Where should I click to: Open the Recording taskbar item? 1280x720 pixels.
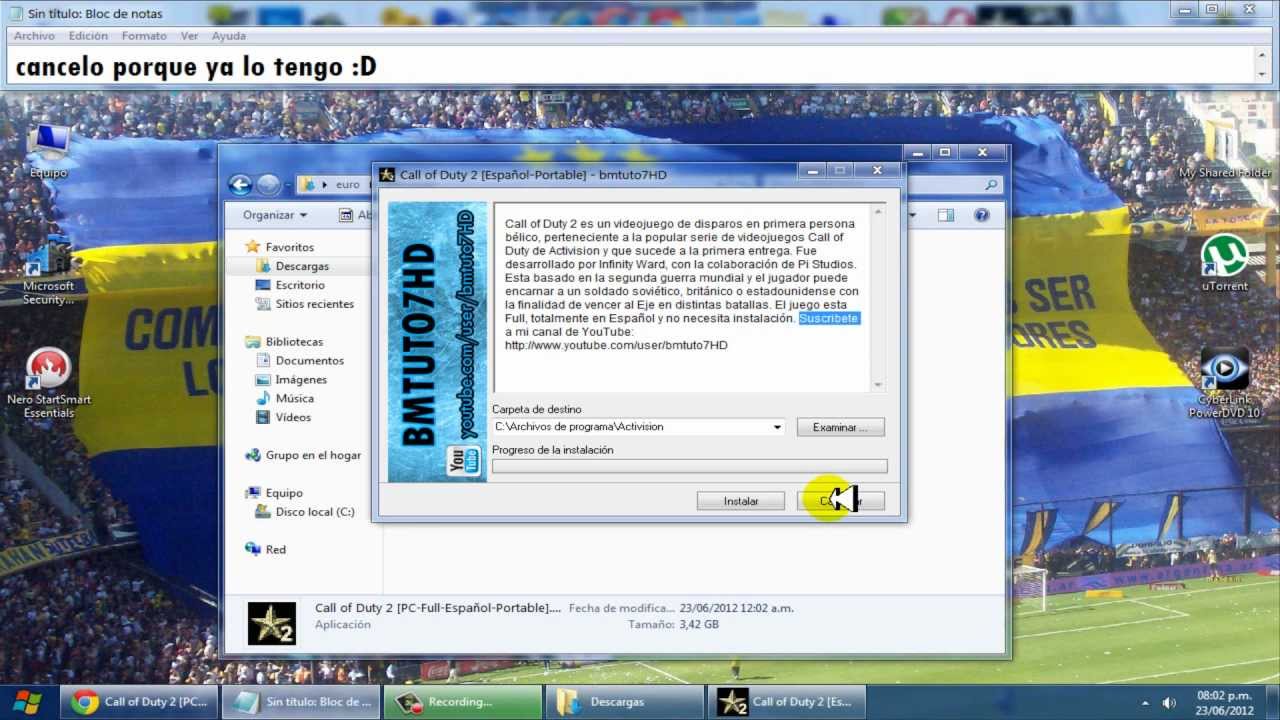(x=463, y=702)
